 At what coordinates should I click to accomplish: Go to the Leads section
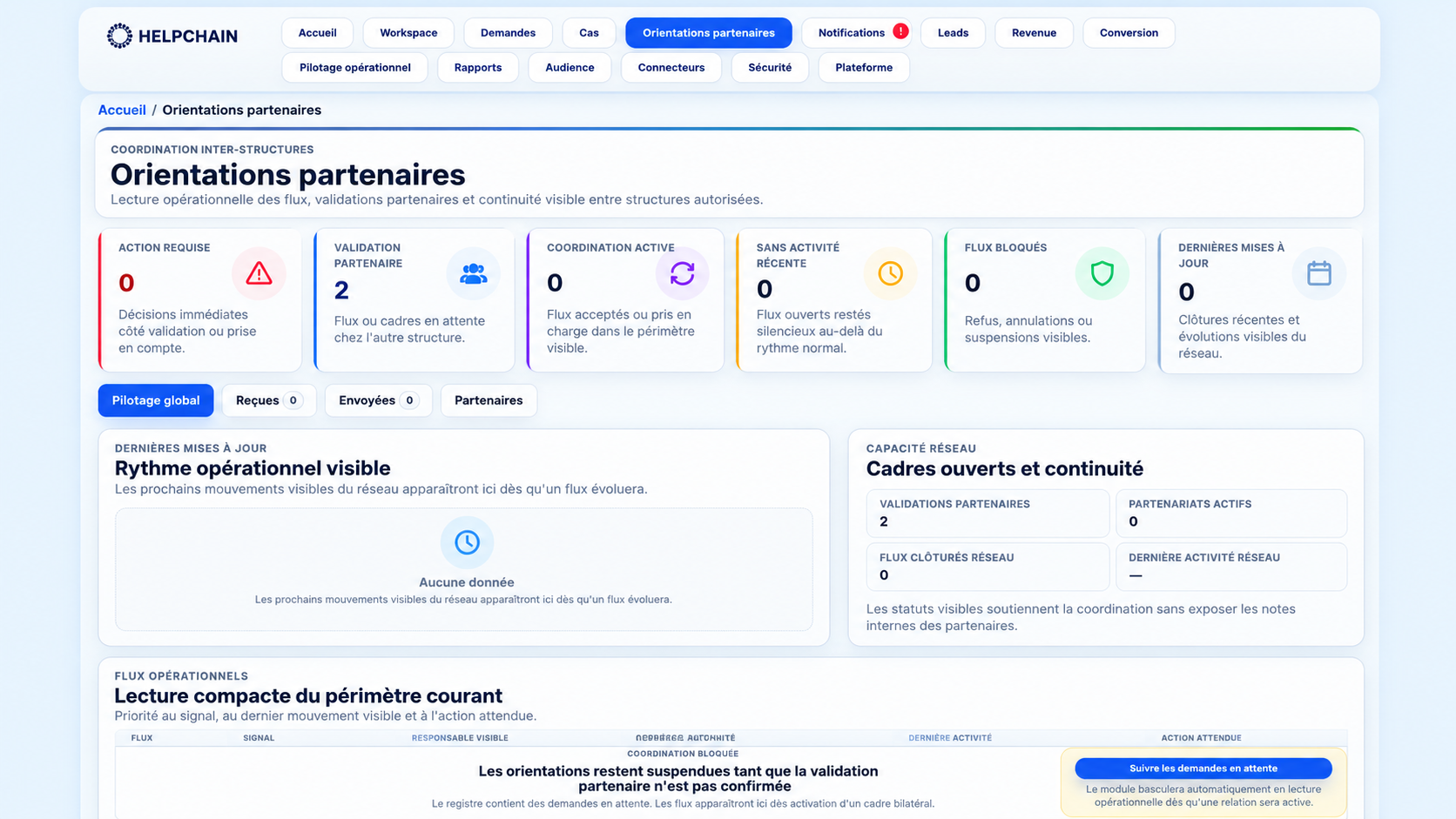[x=953, y=33]
